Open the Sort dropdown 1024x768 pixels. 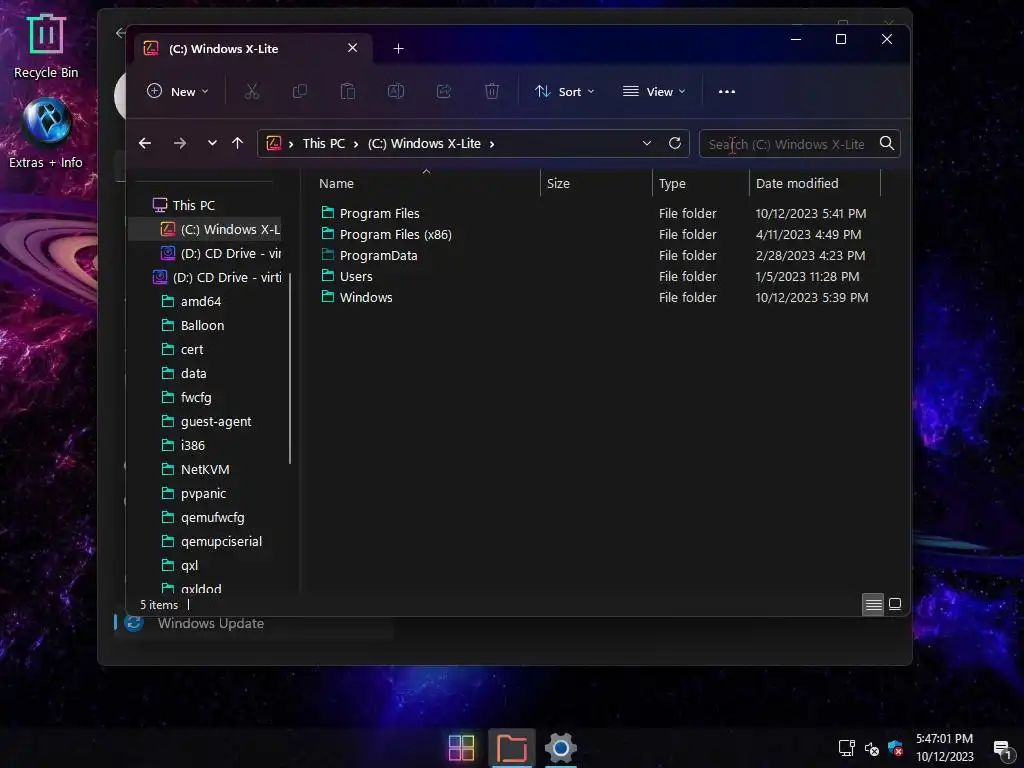[564, 91]
